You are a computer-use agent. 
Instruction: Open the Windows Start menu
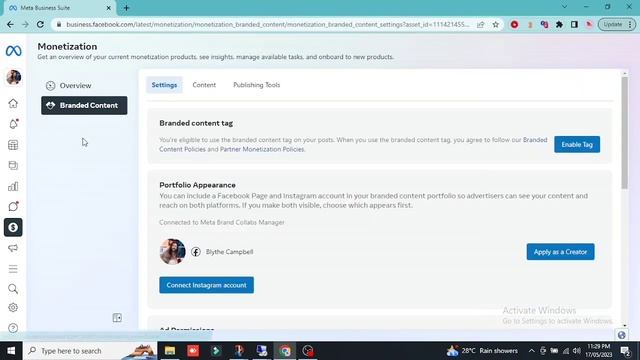[x=11, y=351]
